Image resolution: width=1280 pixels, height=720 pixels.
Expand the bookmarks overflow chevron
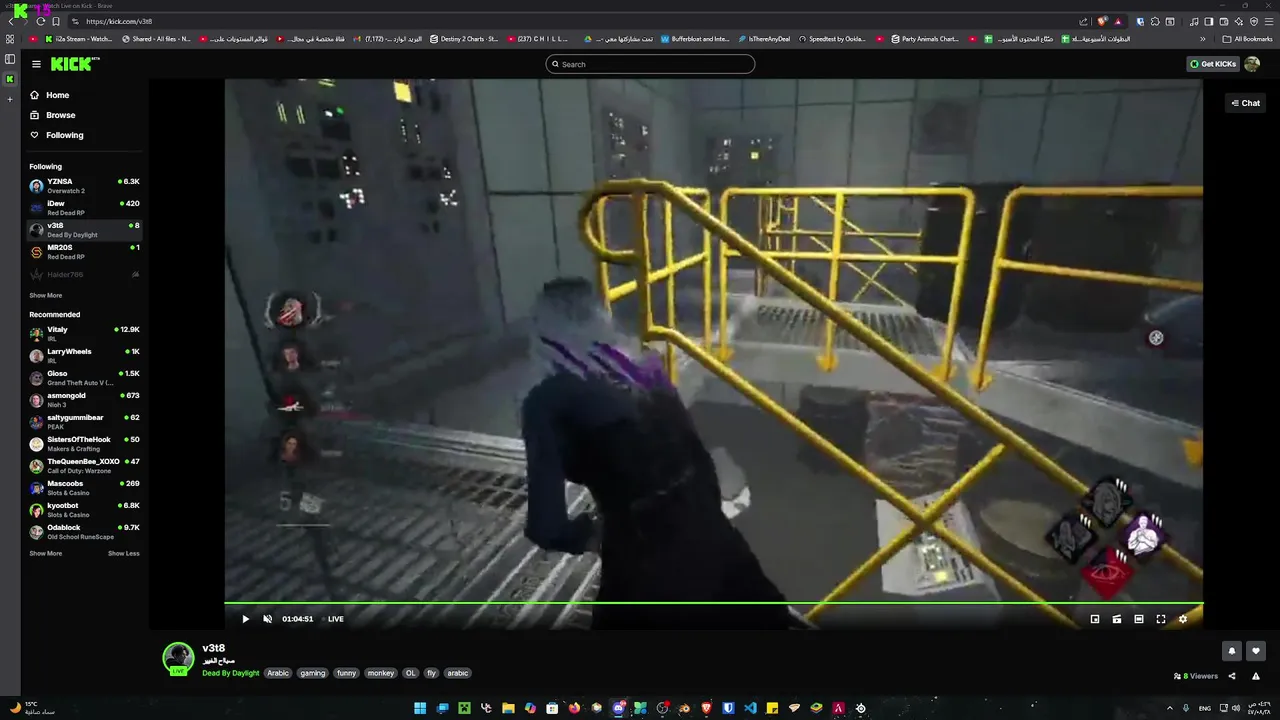pyautogui.click(x=1203, y=39)
